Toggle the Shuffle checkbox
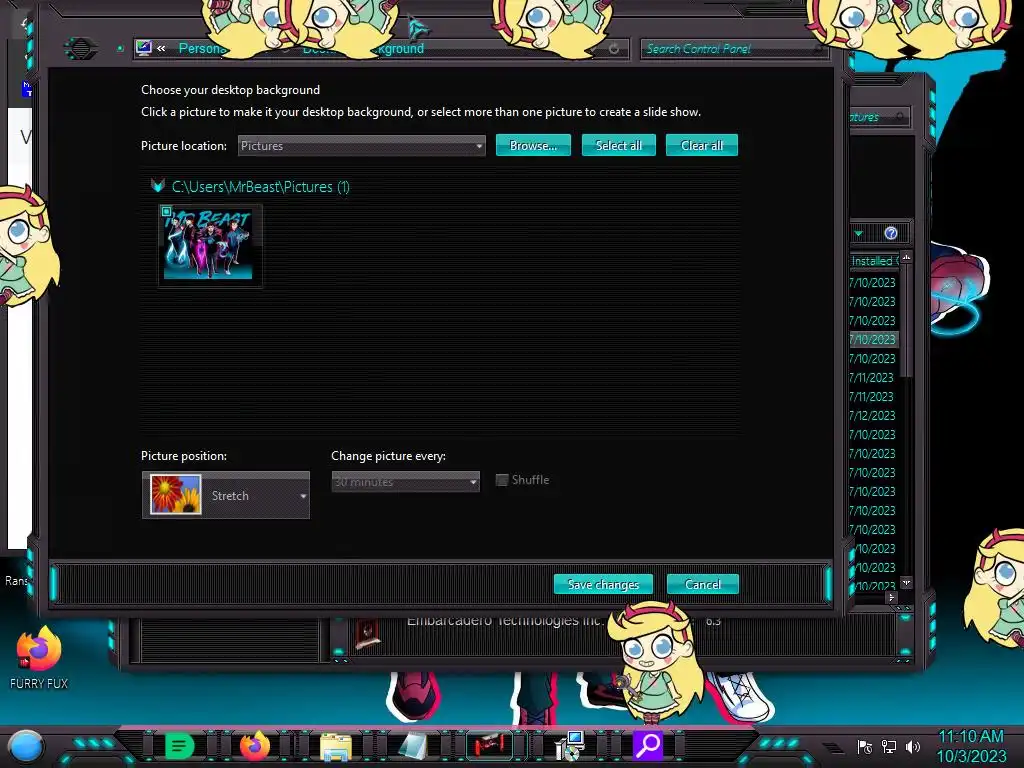The width and height of the screenshot is (1024, 768). point(502,480)
